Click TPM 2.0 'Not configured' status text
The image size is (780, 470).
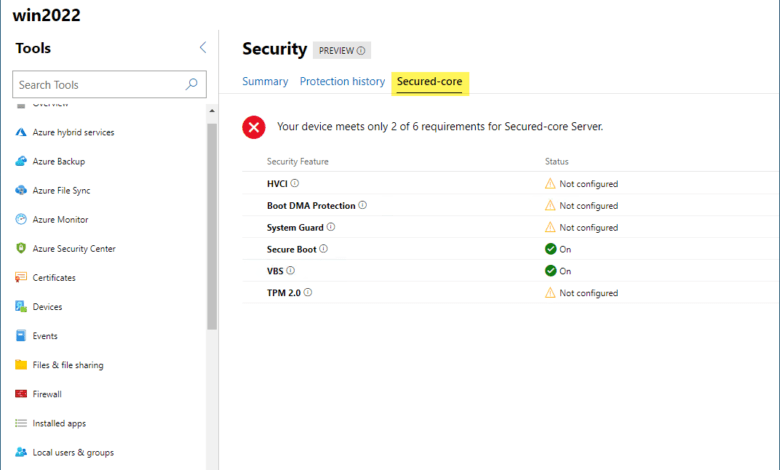[588, 293]
